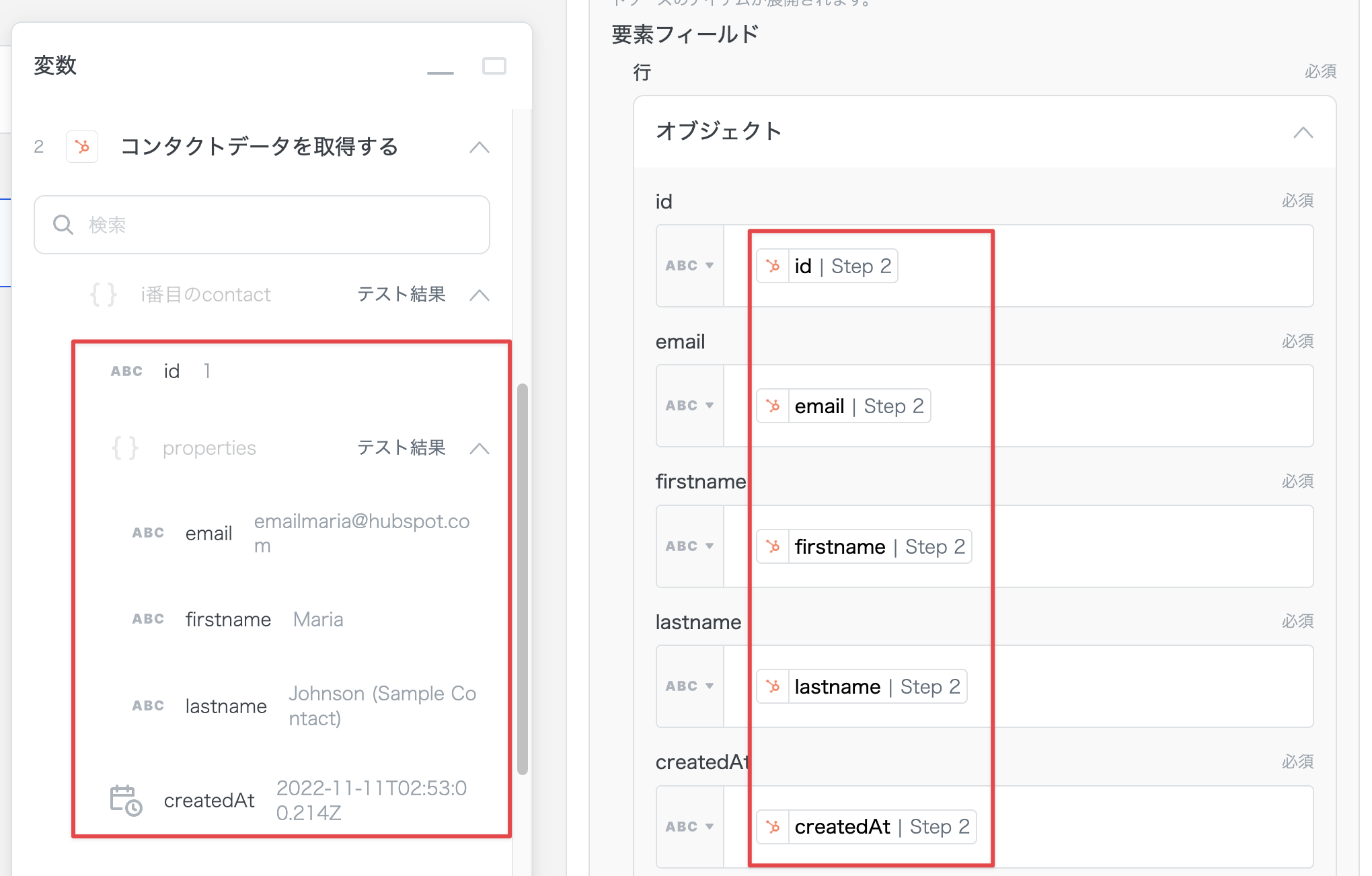
Task: Click the magnifier icon in search box
Action: [63, 225]
